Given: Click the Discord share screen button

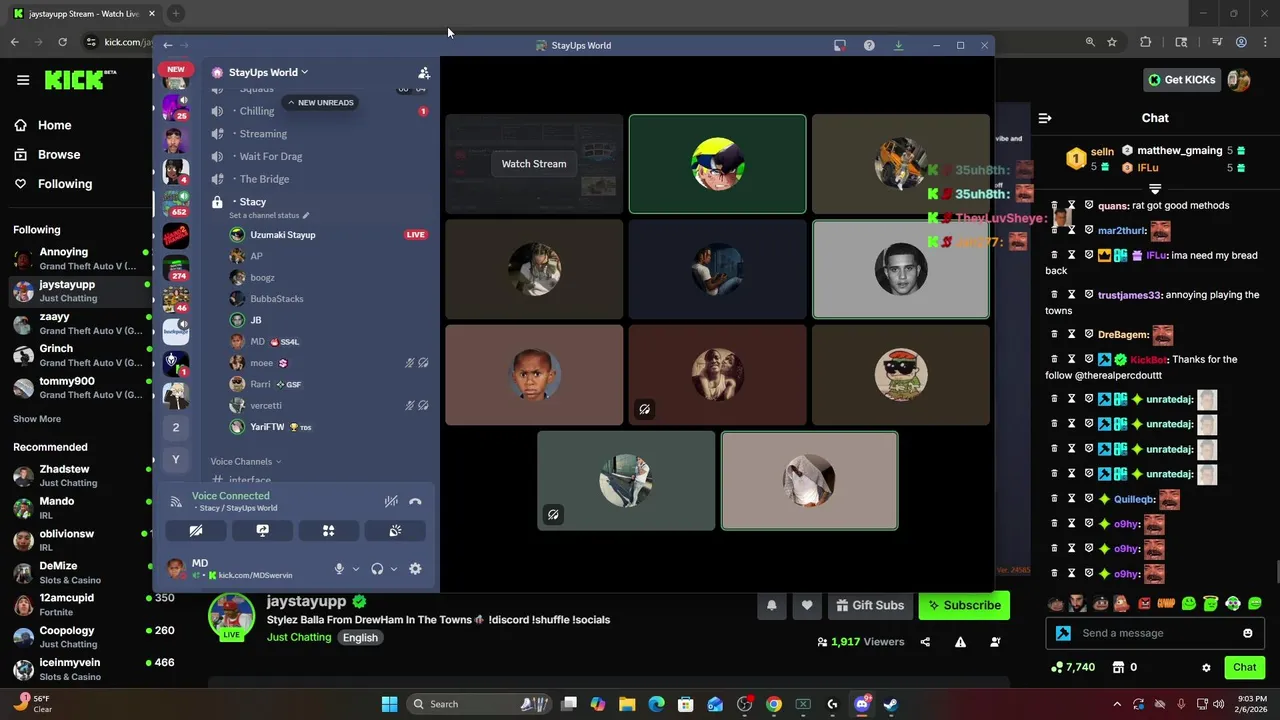Looking at the screenshot, I should [x=262, y=531].
